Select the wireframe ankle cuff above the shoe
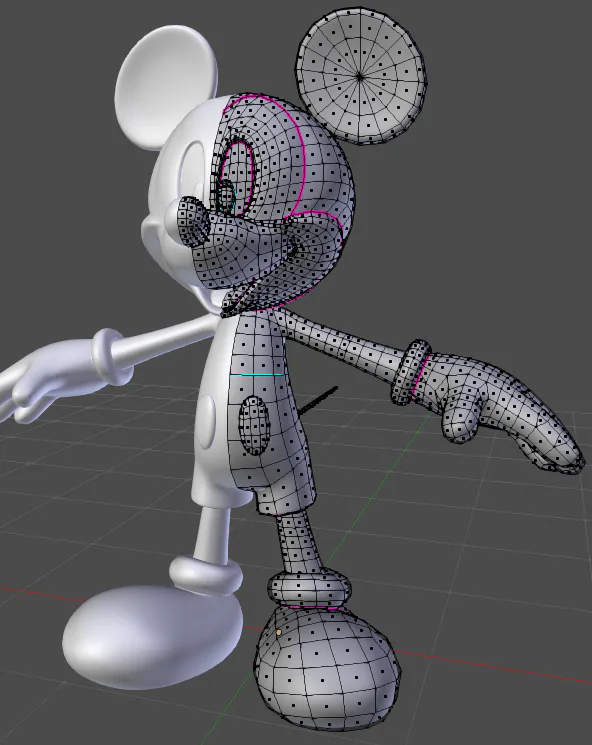This screenshot has height=745, width=592. [x=309, y=590]
